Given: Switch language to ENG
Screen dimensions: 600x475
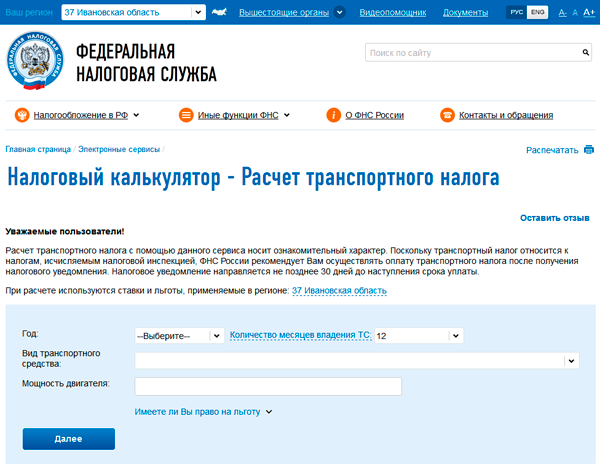Looking at the screenshot, I should 538,12.
